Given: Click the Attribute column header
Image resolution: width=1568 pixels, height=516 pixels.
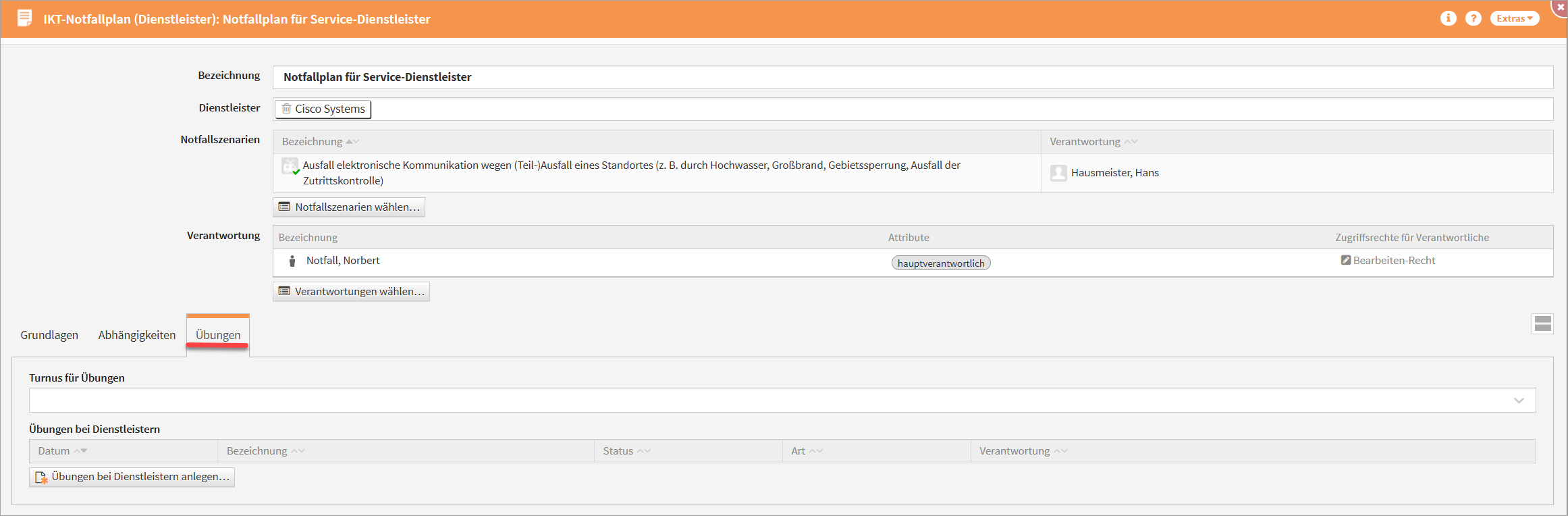Looking at the screenshot, I should (x=909, y=238).
